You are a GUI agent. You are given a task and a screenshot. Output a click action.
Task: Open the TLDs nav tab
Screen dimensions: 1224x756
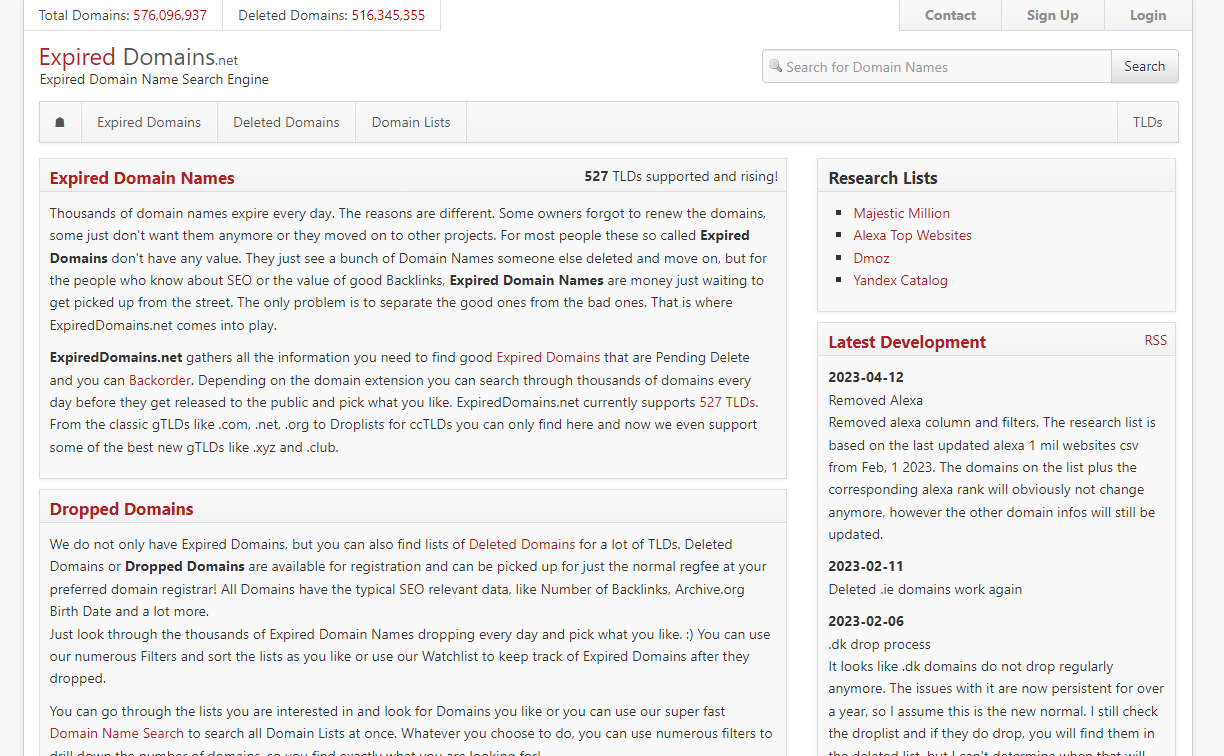(1147, 122)
